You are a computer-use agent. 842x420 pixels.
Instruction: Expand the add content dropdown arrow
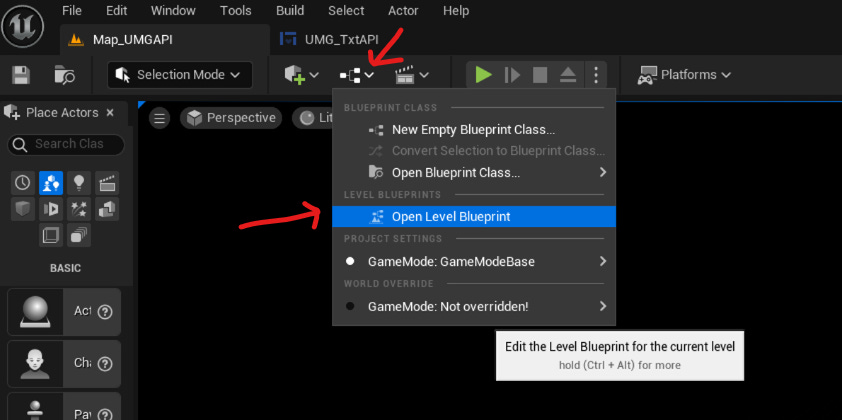pyautogui.click(x=314, y=75)
